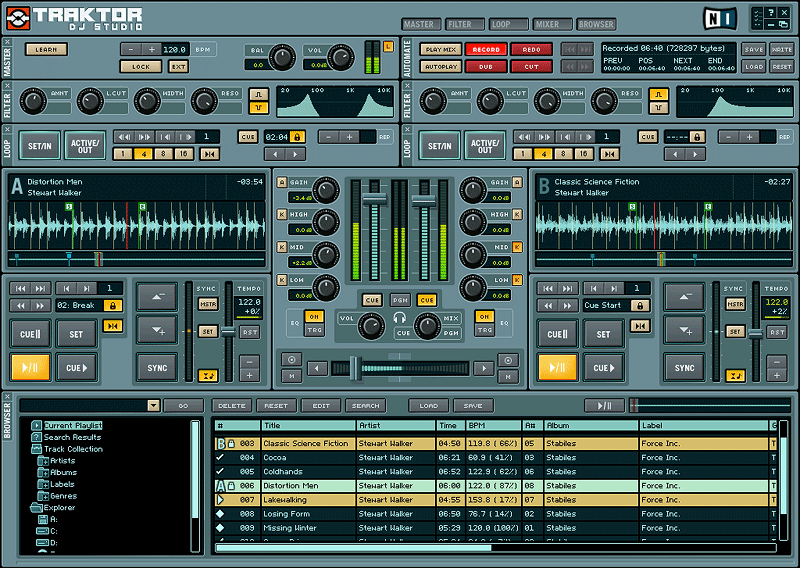Click the crossfader slider handle
The image size is (800, 568).
point(354,368)
